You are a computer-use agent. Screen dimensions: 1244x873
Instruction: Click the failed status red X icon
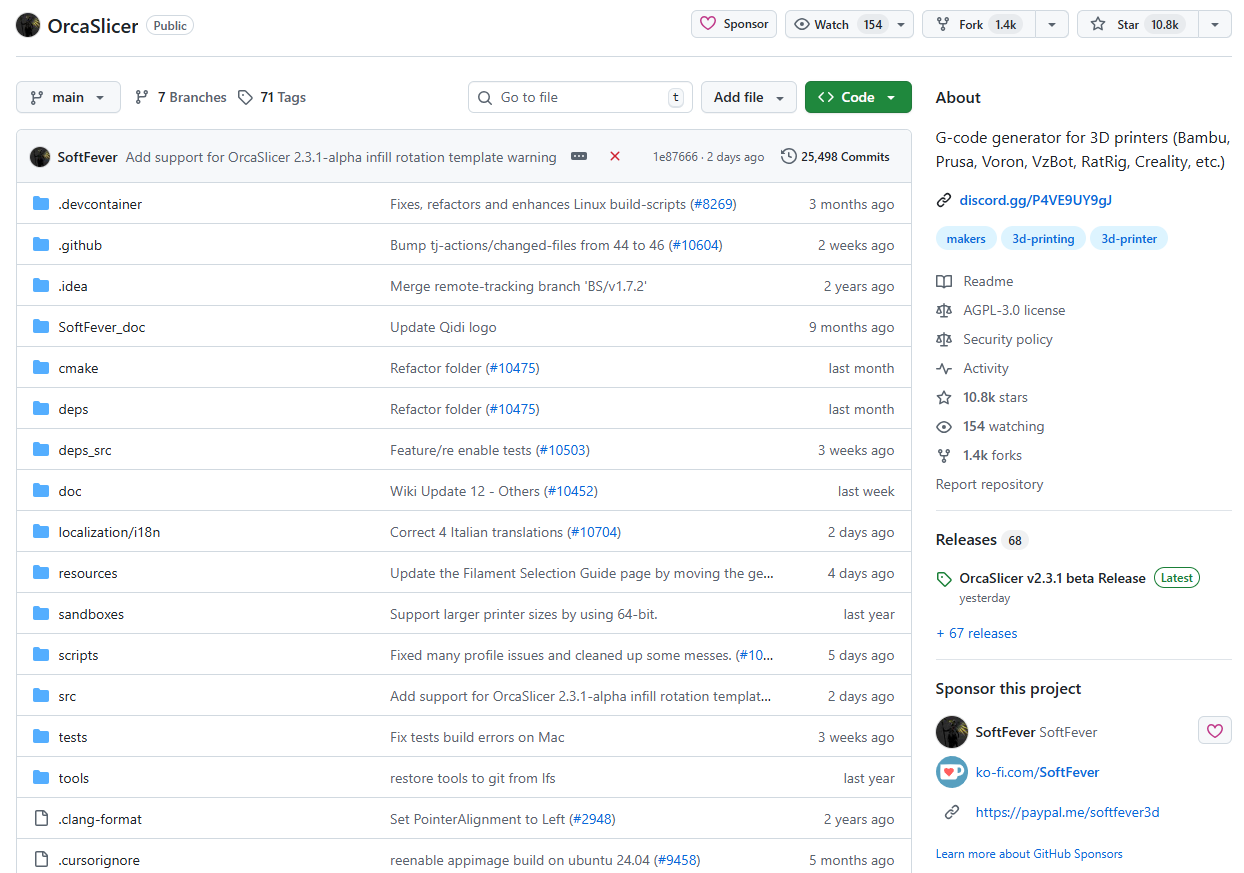tap(615, 156)
